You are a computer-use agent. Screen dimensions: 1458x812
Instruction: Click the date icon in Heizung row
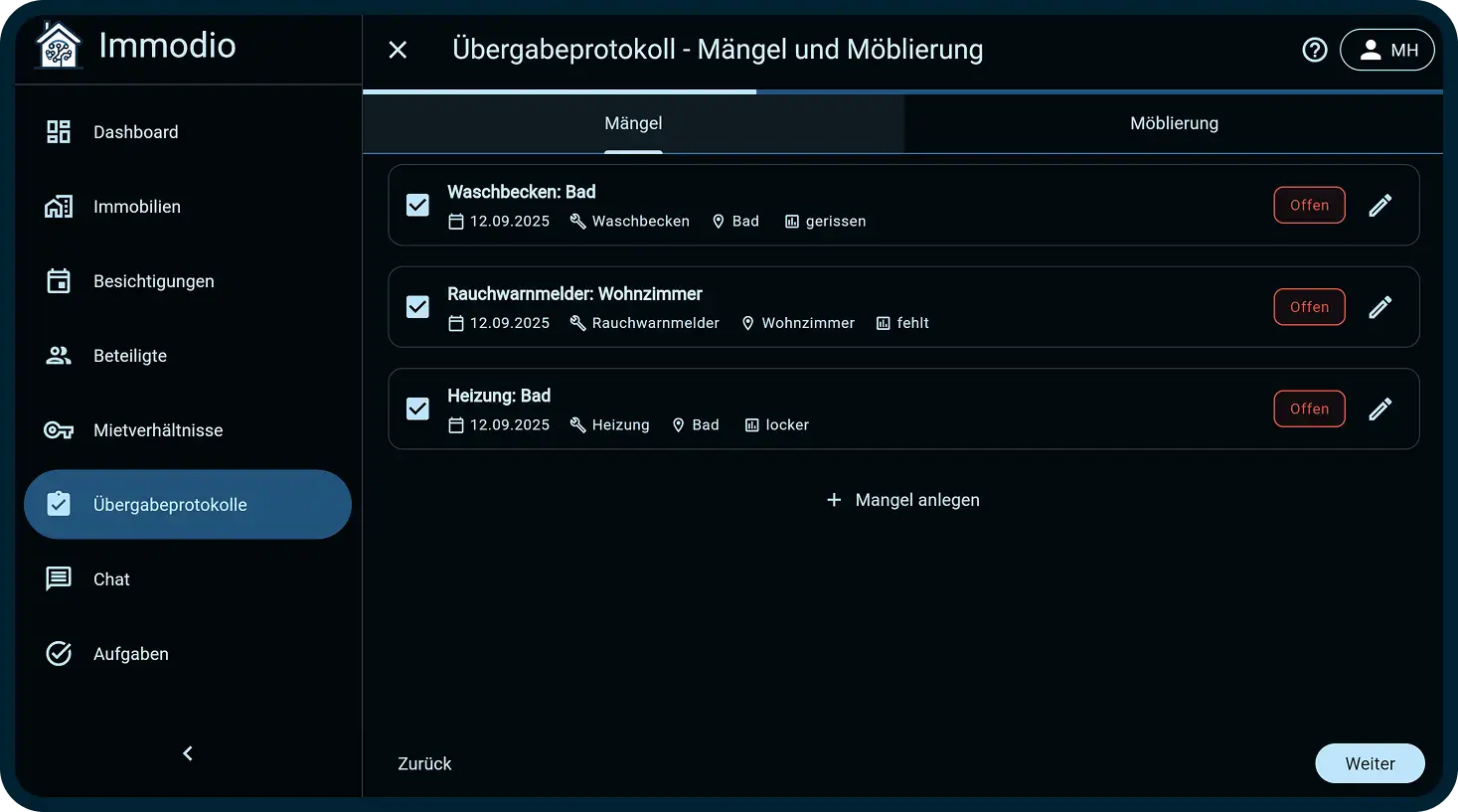[456, 425]
